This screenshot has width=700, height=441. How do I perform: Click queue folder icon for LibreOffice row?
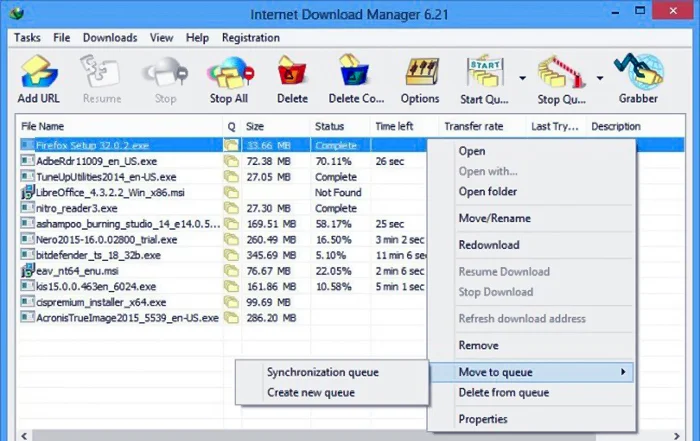click(231, 192)
